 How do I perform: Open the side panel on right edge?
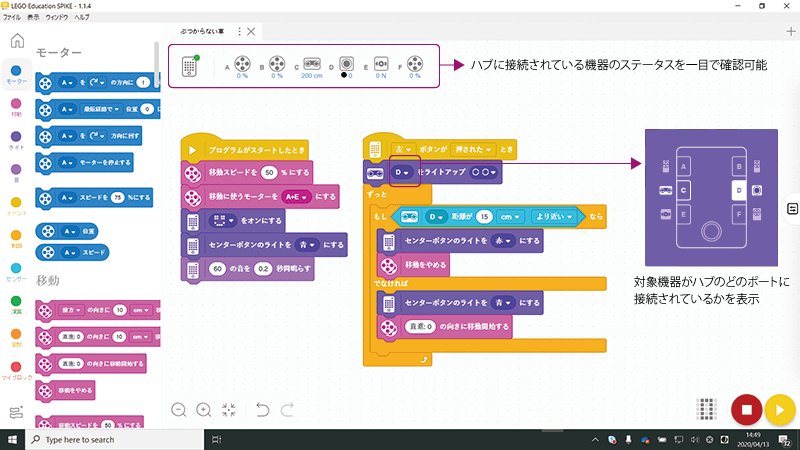tap(792, 209)
